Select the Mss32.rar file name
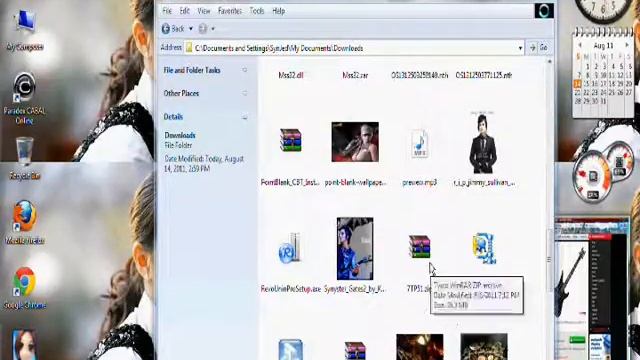Image resolution: width=640 pixels, height=360 pixels. (355, 75)
